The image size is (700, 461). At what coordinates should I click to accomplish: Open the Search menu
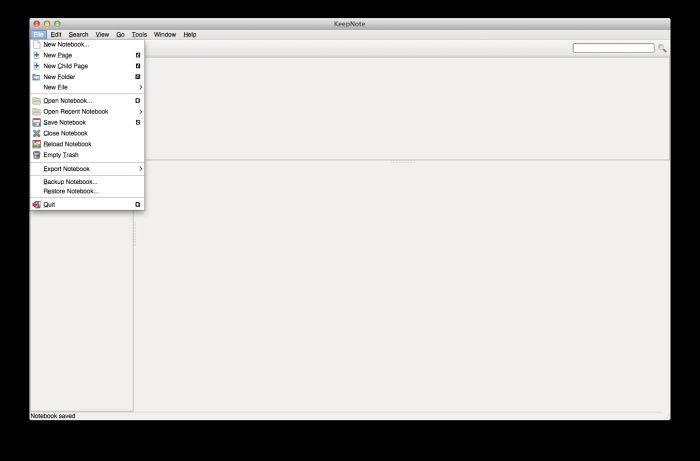pyautogui.click(x=78, y=34)
